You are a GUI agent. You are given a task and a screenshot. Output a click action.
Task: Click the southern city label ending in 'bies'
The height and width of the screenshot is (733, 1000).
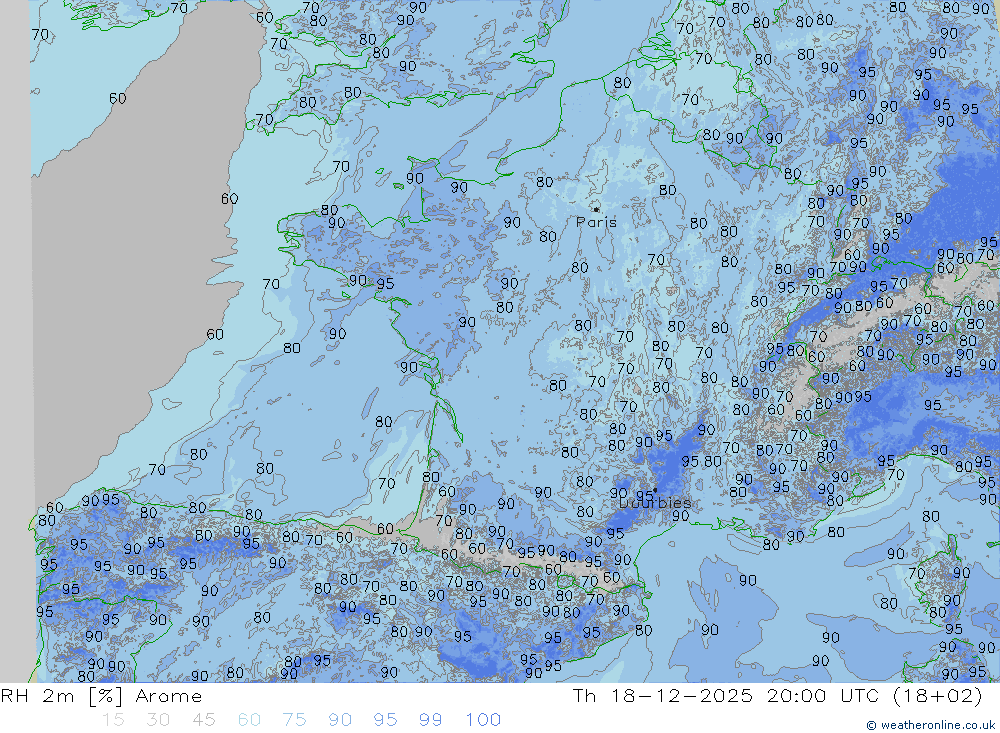click(x=656, y=503)
